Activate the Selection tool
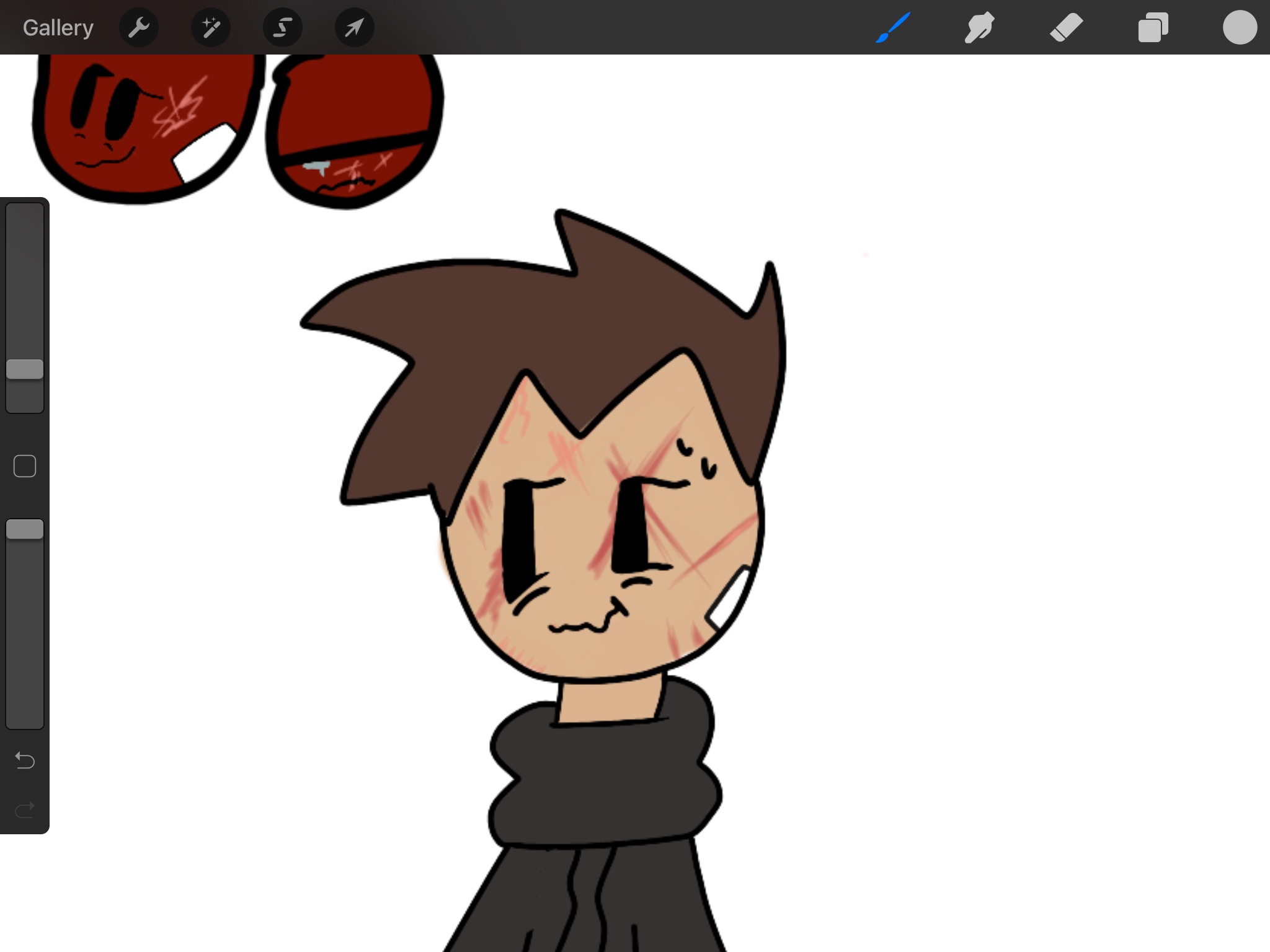 283,28
